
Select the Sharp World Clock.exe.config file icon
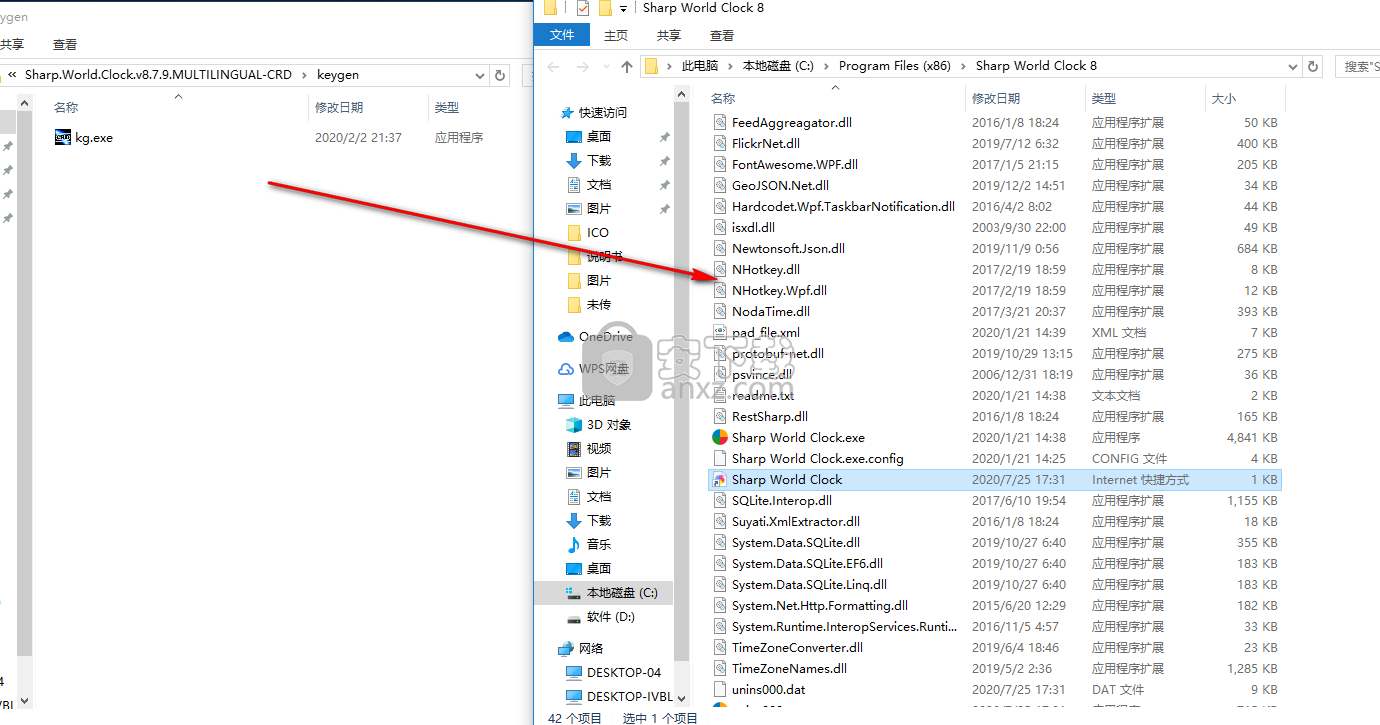(x=719, y=459)
